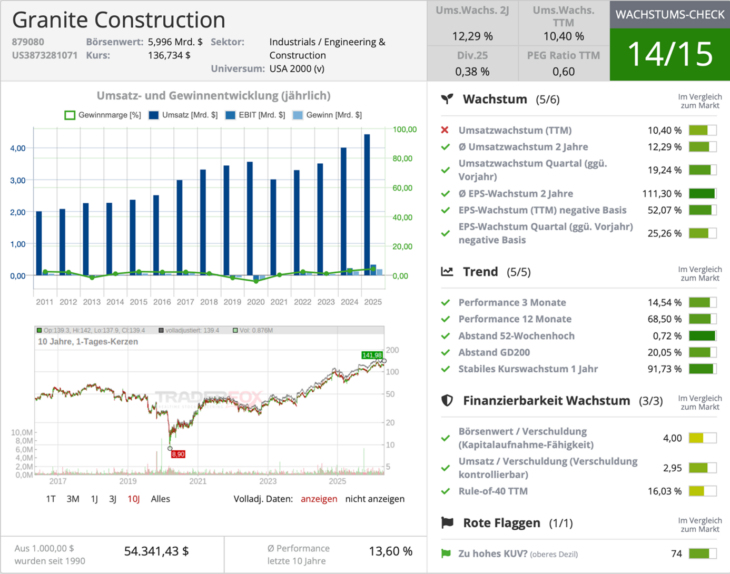730x574 pixels.
Task: Click the checkmark beside Börsenwert / Verschuldung
Action: (x=446, y=438)
